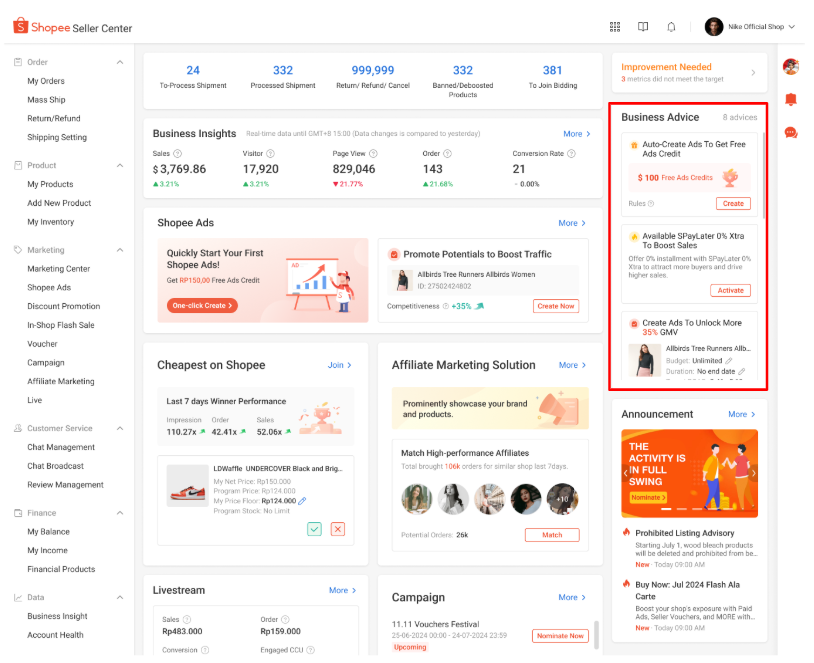Expand the Nike Official Shop account dropdown

tap(792, 27)
